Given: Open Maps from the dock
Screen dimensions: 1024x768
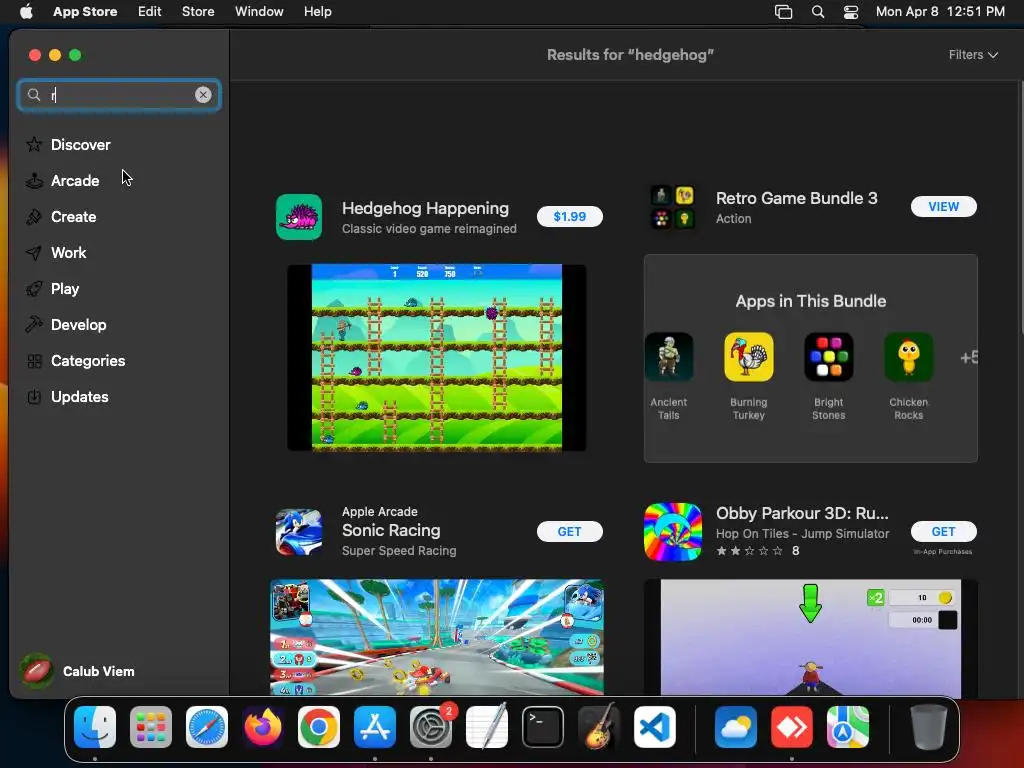Looking at the screenshot, I should [848, 727].
